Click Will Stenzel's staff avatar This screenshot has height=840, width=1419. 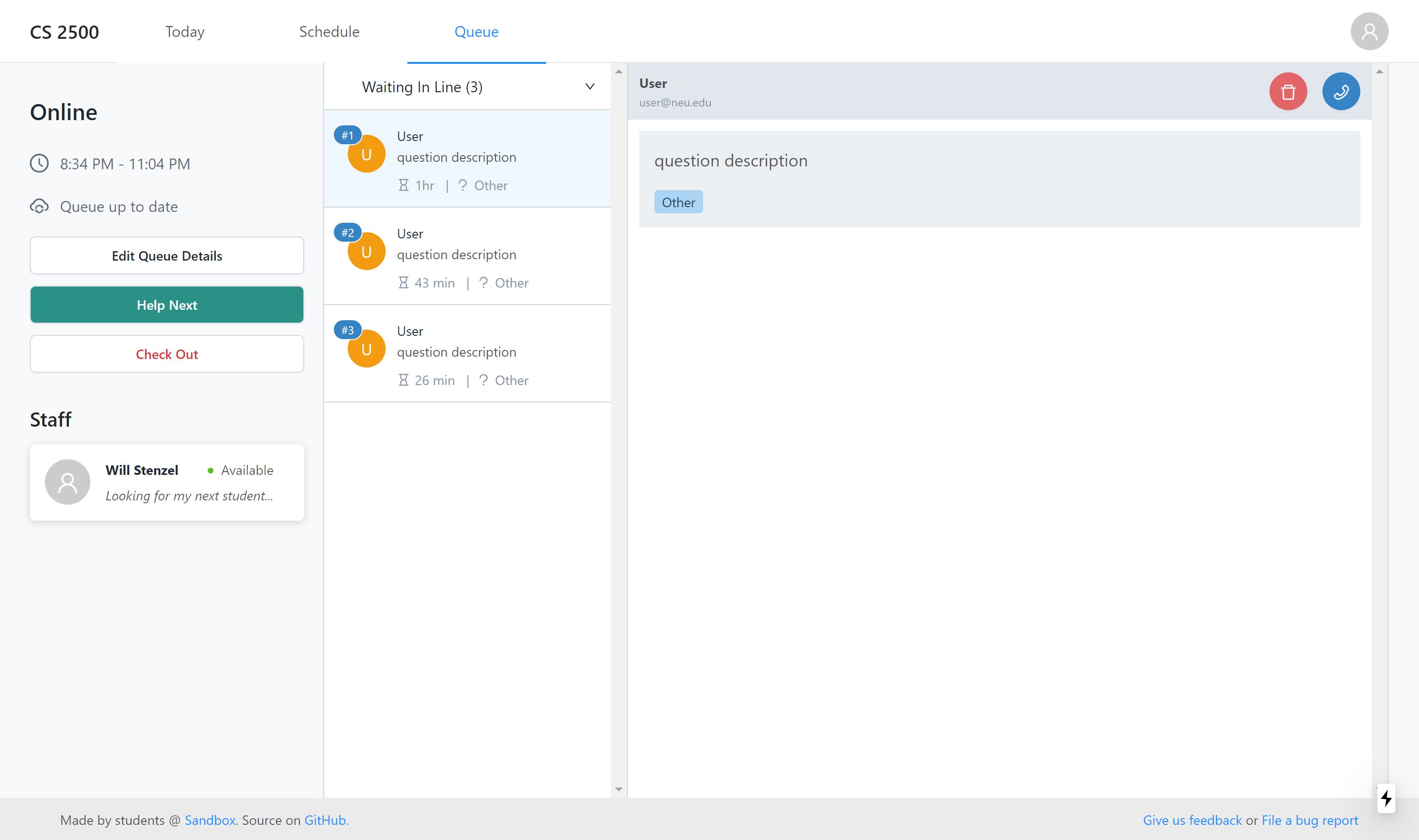click(x=67, y=481)
